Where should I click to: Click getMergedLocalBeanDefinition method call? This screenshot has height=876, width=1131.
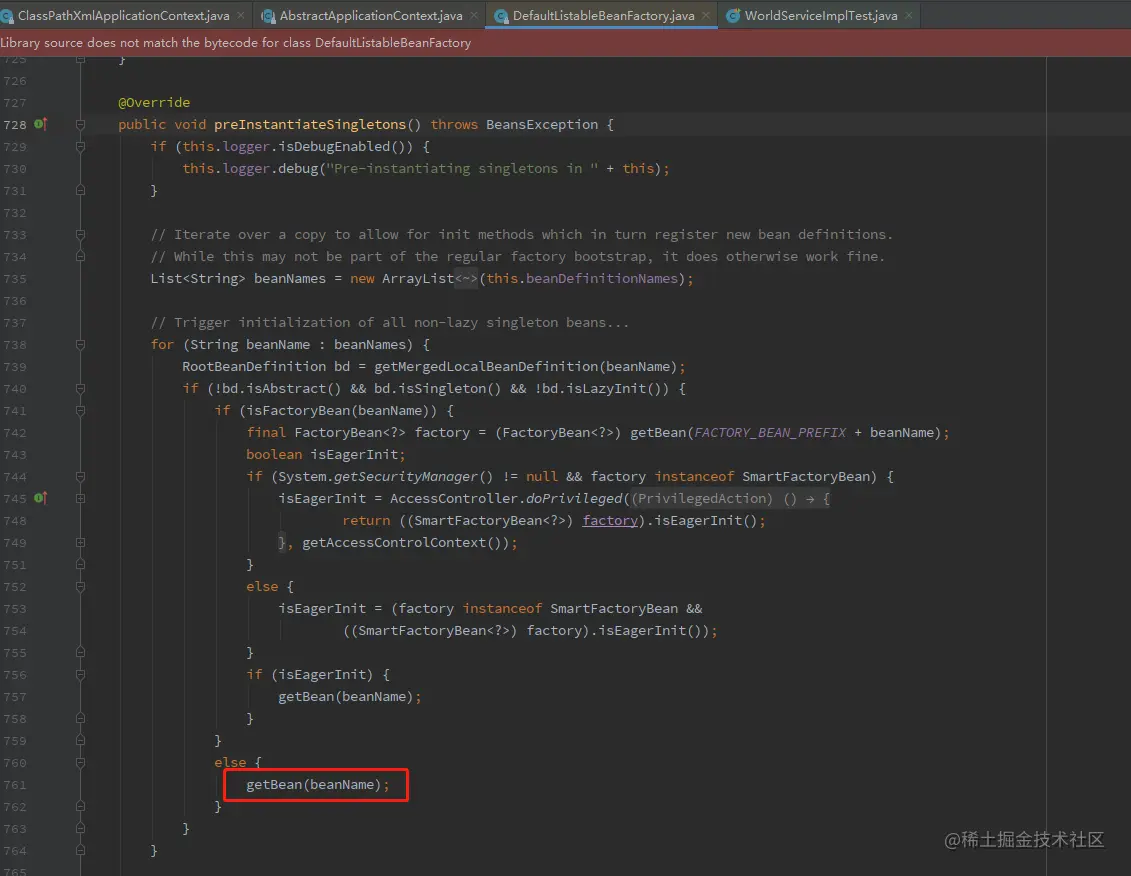point(488,367)
